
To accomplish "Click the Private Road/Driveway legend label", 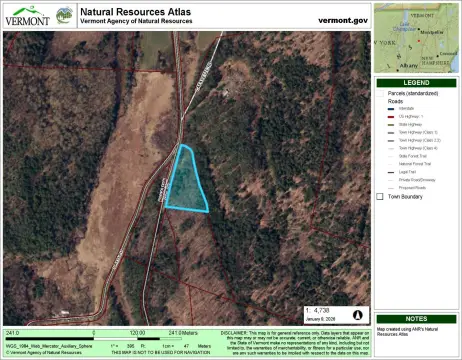I will pos(417,180).
